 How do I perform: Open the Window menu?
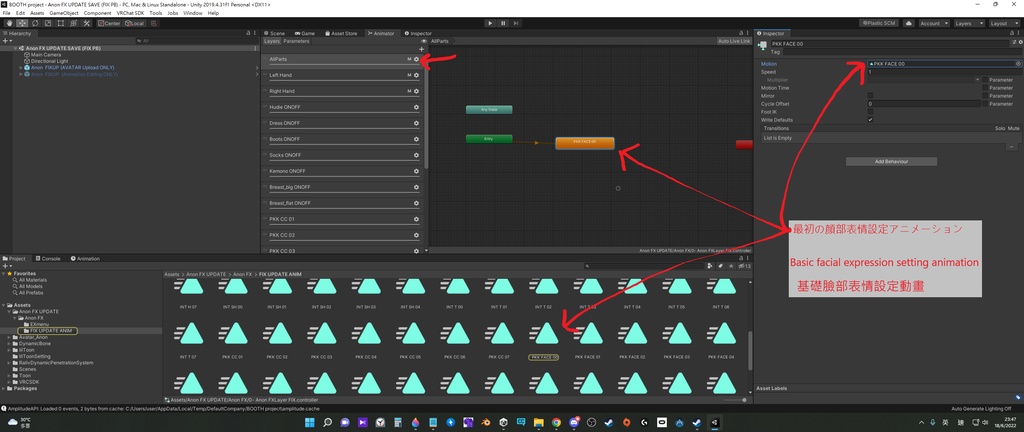pyautogui.click(x=193, y=13)
